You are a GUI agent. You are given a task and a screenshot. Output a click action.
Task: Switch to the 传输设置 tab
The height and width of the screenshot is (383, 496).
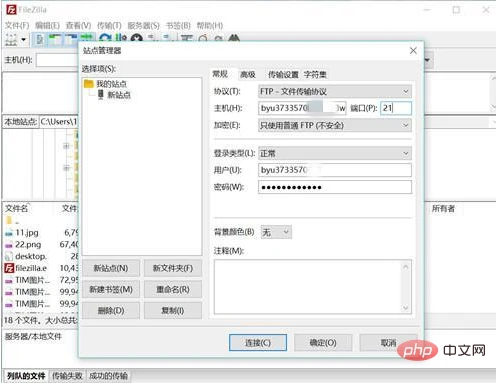283,75
